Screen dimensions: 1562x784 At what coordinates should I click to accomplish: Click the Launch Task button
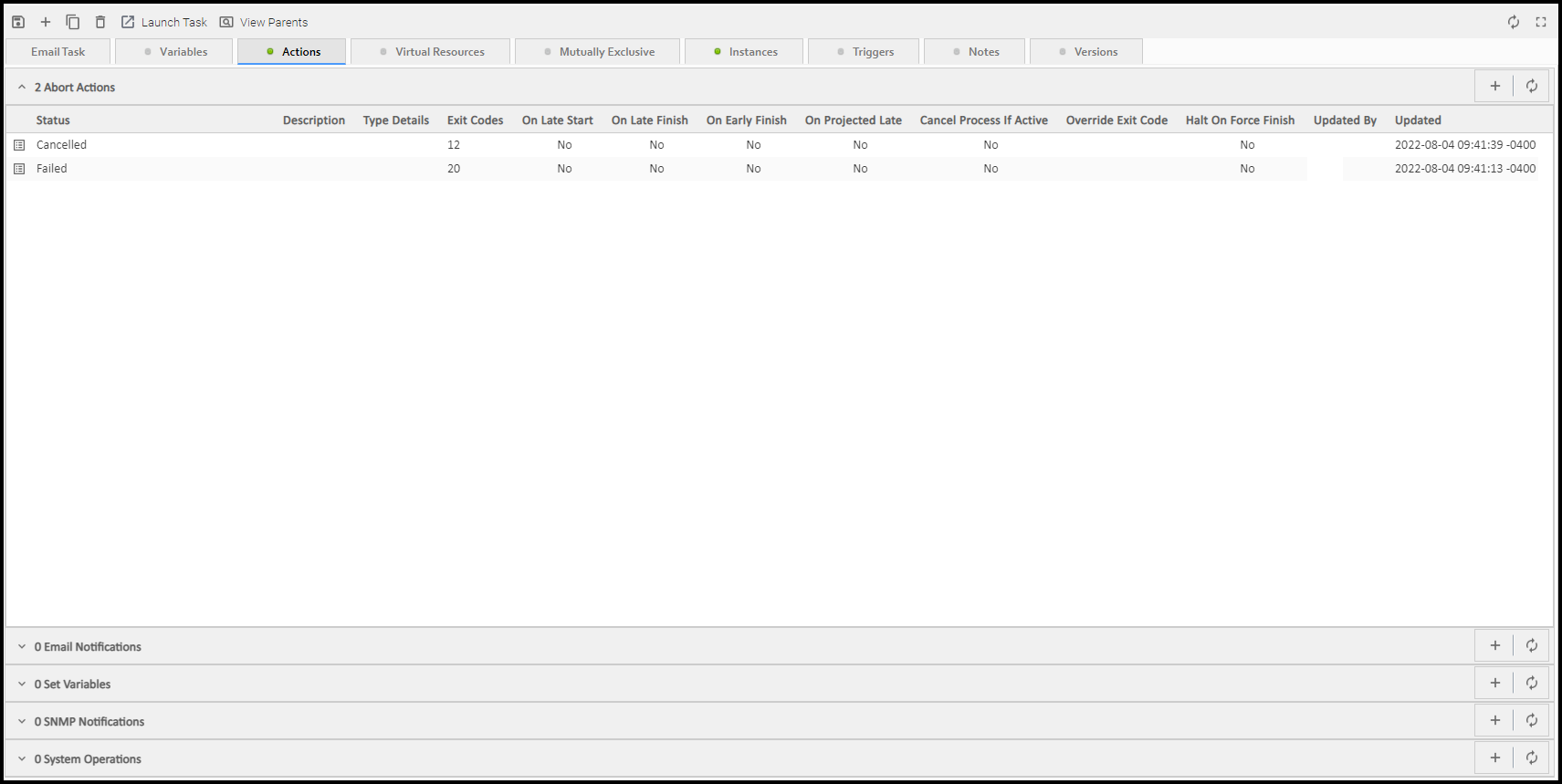[x=164, y=22]
